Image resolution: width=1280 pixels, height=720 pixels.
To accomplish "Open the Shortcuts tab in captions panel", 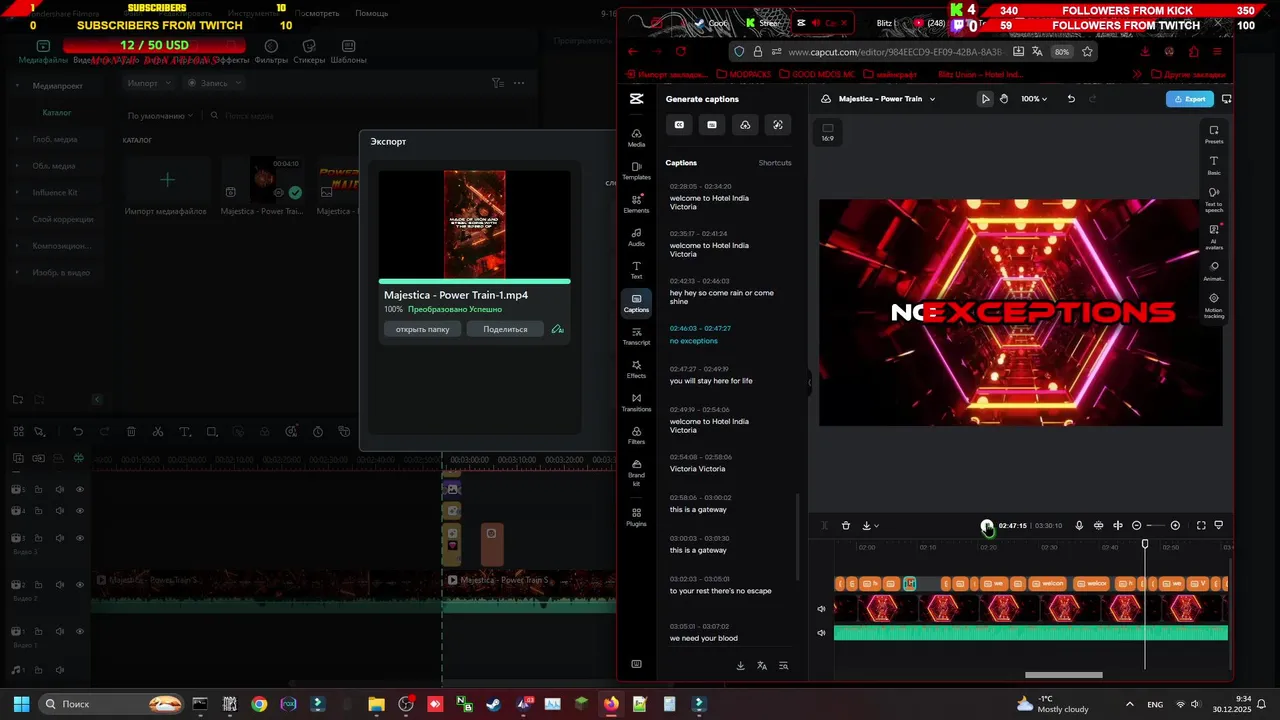I will [775, 163].
